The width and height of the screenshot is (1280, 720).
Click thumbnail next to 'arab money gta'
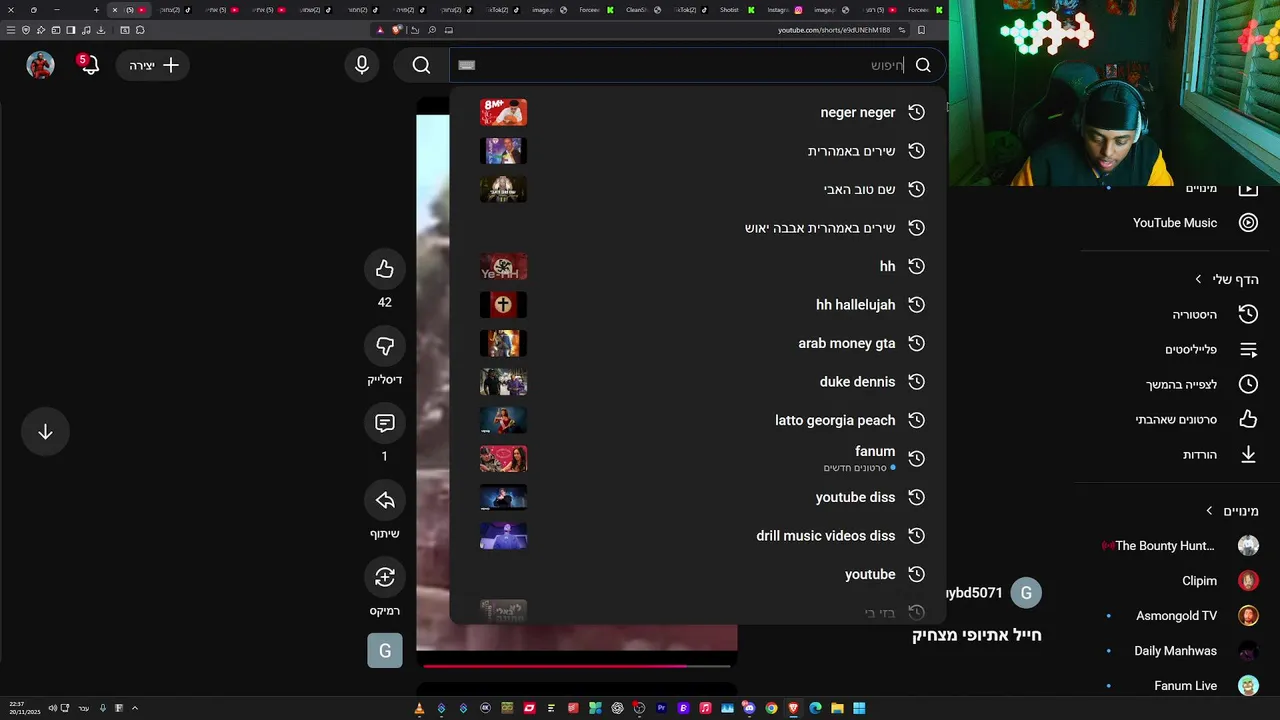pyautogui.click(x=503, y=343)
